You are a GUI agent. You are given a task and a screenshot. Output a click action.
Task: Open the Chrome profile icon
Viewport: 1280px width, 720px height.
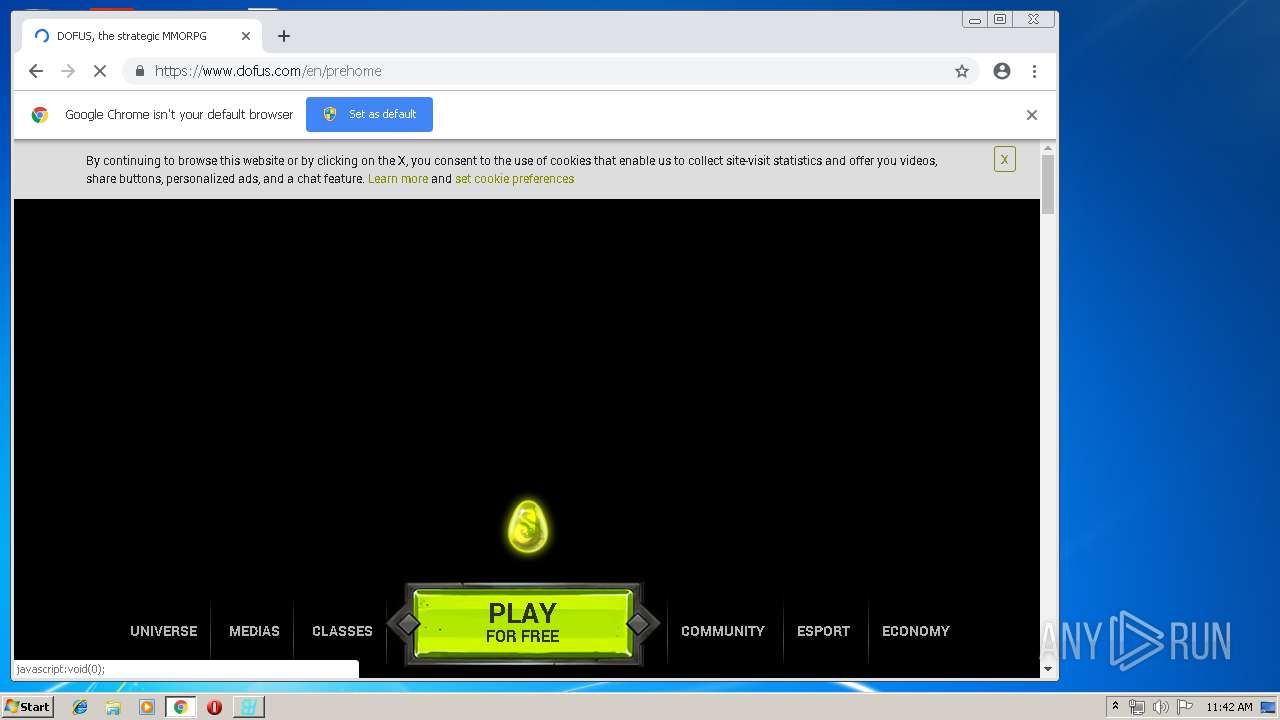tap(1002, 71)
